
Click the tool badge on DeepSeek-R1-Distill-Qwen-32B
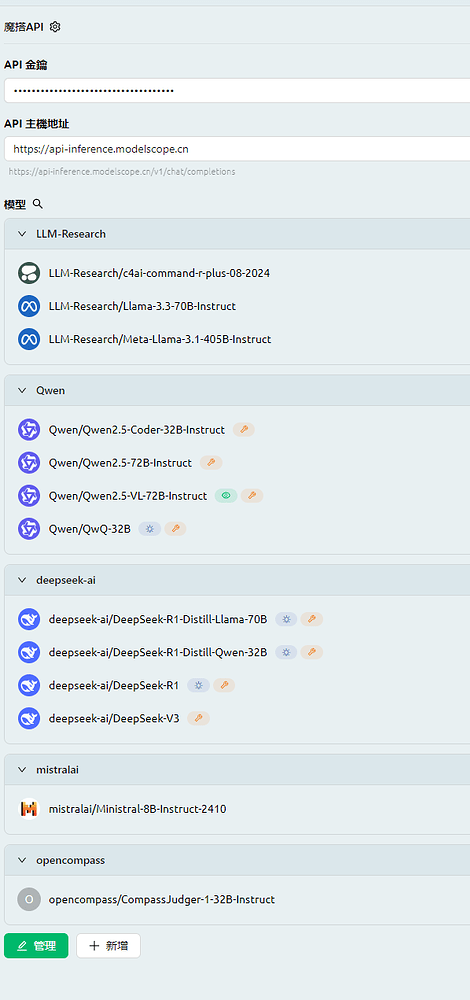click(x=312, y=652)
